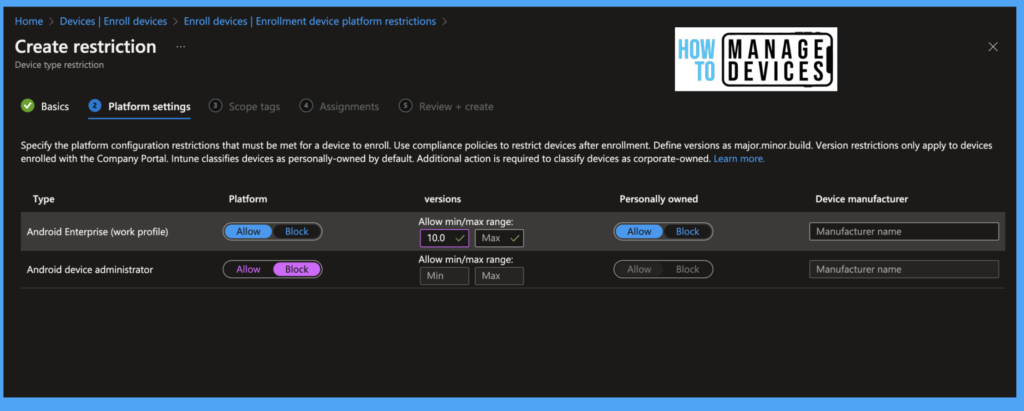This screenshot has height=411, width=1024.
Task: Click the Personally owned column header
Action: 659,199
